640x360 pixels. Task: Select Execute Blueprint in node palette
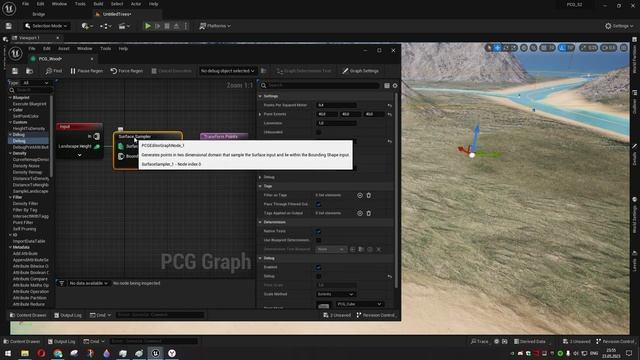pyautogui.click(x=29, y=104)
